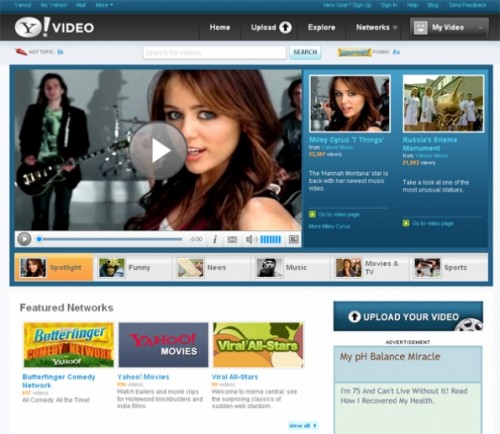Click 'More Miley Cyrus' link
500x434 pixels.
pos(329,226)
